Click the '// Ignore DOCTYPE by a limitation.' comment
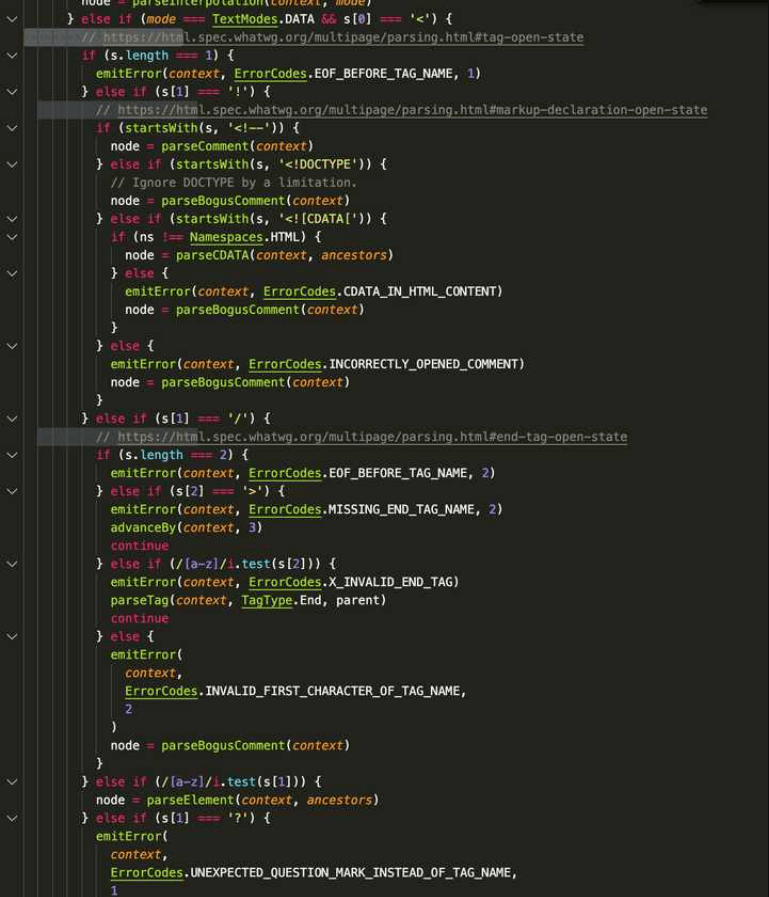Image resolution: width=769 pixels, height=897 pixels. coord(233,183)
